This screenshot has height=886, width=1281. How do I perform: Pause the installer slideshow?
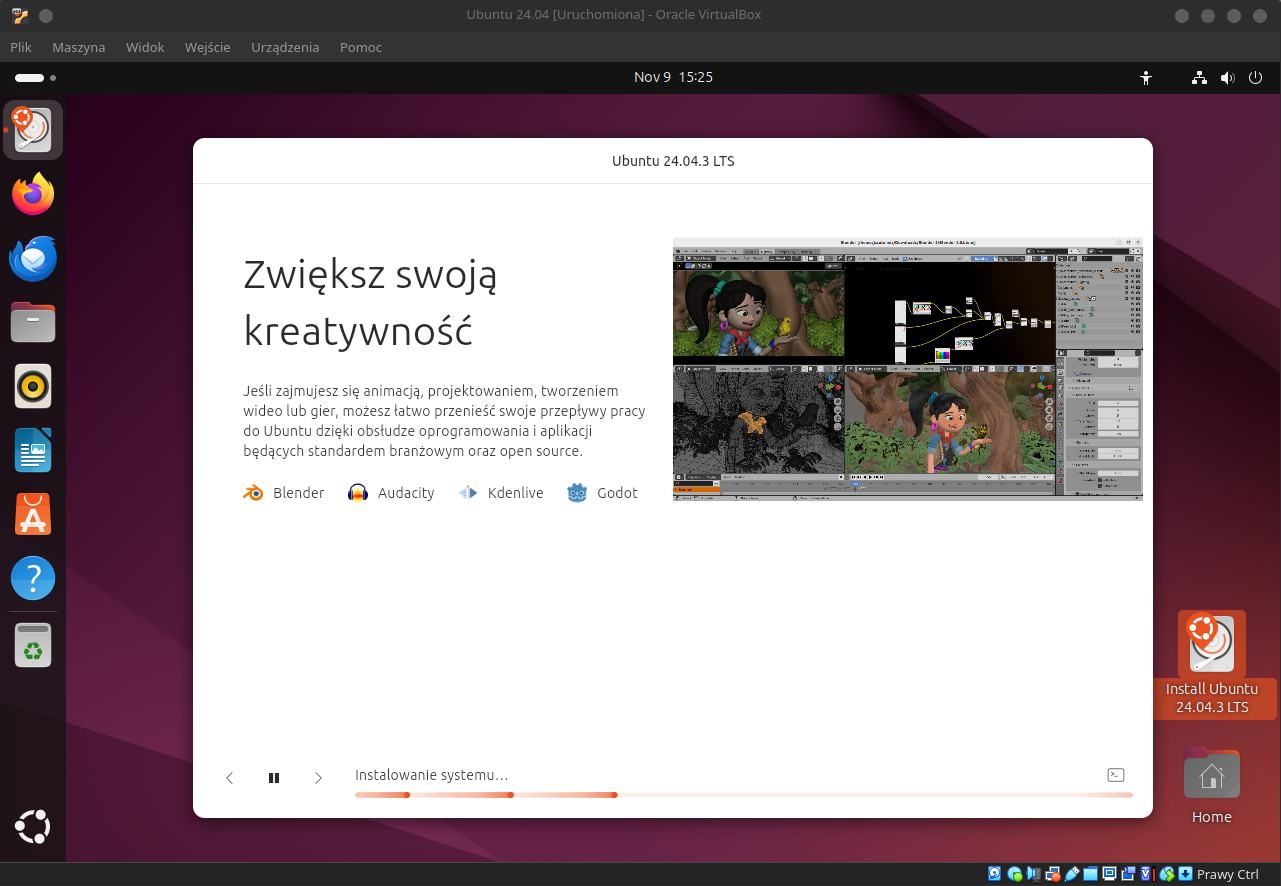(274, 778)
